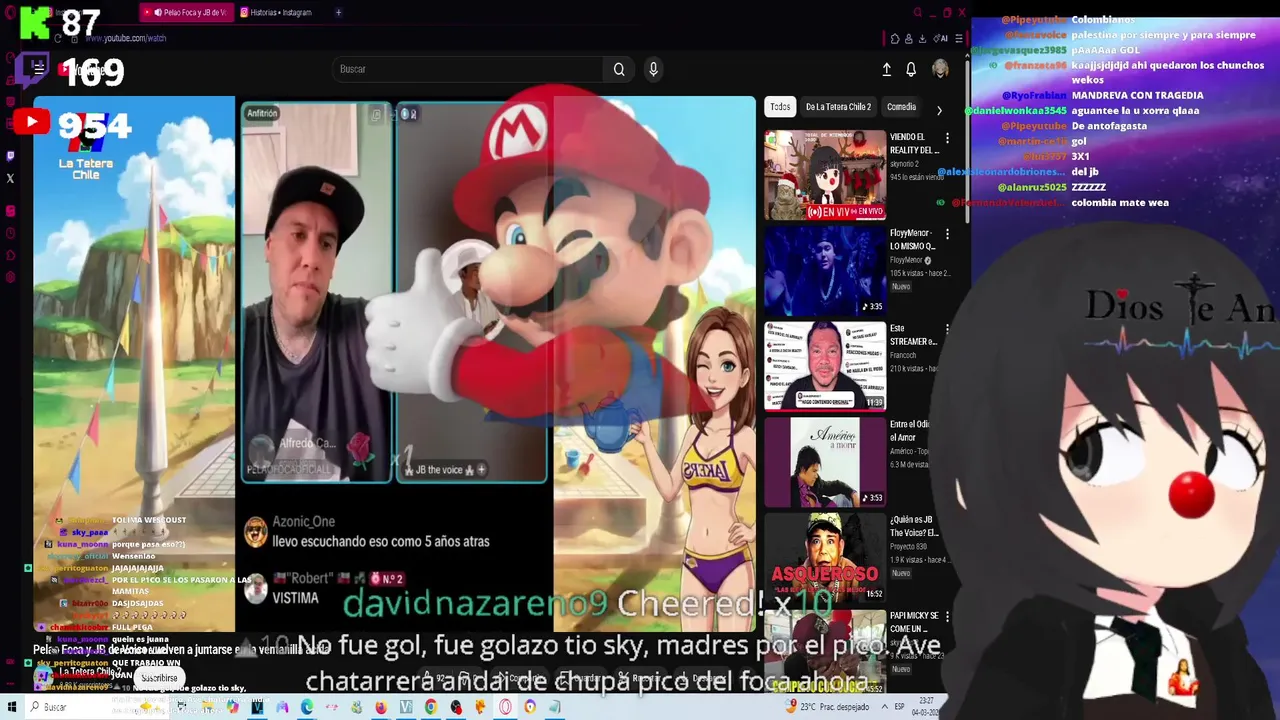The image size is (1280, 720).
Task: Switch to the Historias Instagram browser tab
Action: (x=275, y=12)
